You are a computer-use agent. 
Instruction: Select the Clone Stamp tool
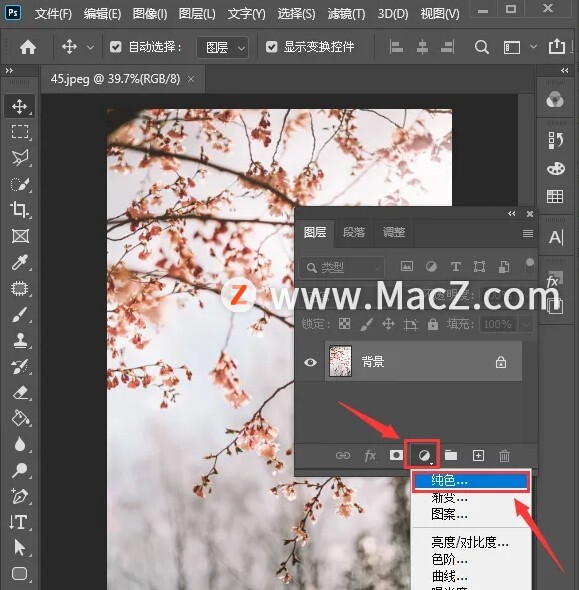pyautogui.click(x=19, y=341)
